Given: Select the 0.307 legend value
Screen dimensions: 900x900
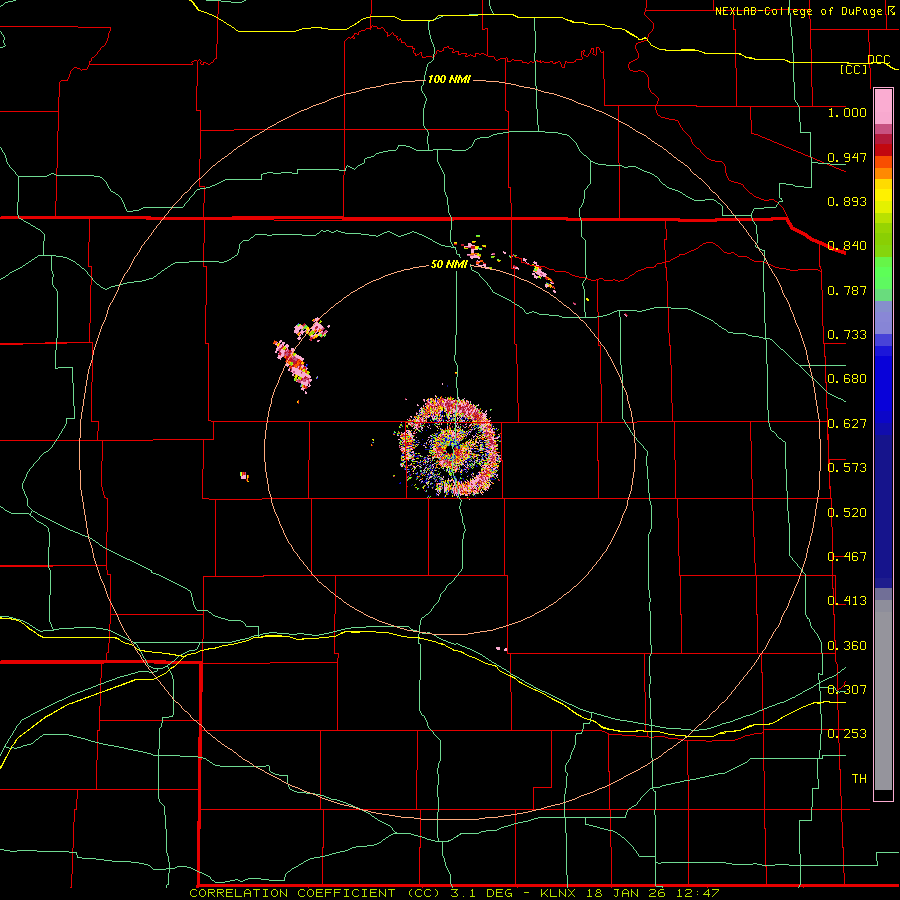Looking at the screenshot, I should (847, 690).
